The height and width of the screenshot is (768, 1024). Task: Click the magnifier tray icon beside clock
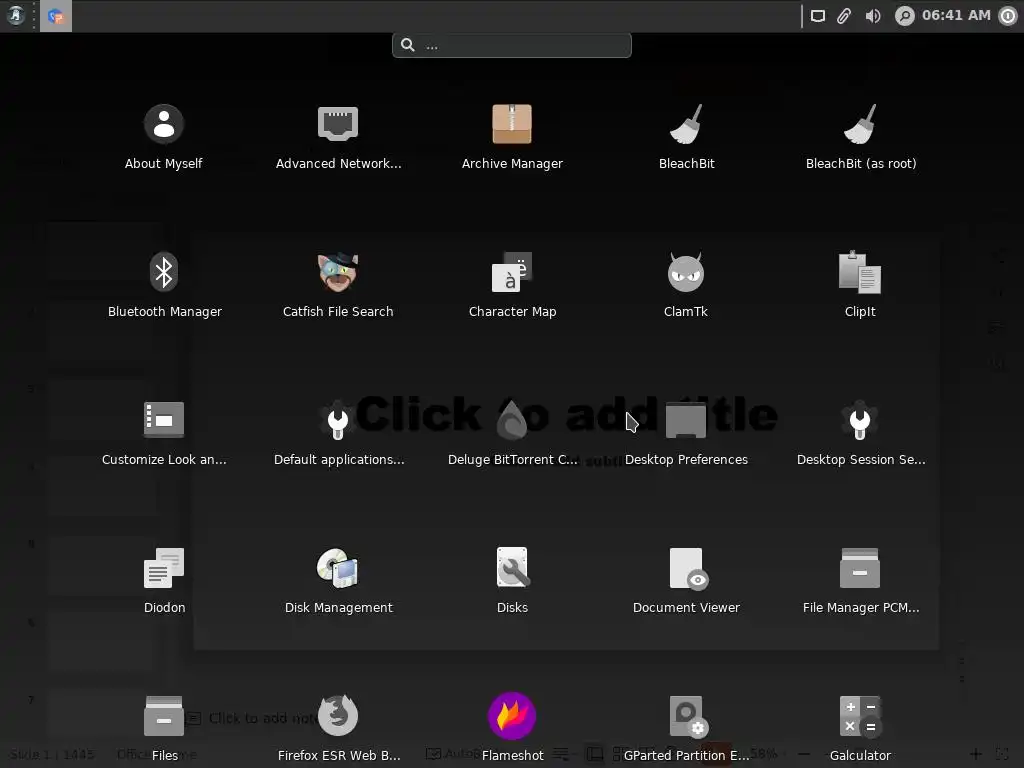point(904,16)
